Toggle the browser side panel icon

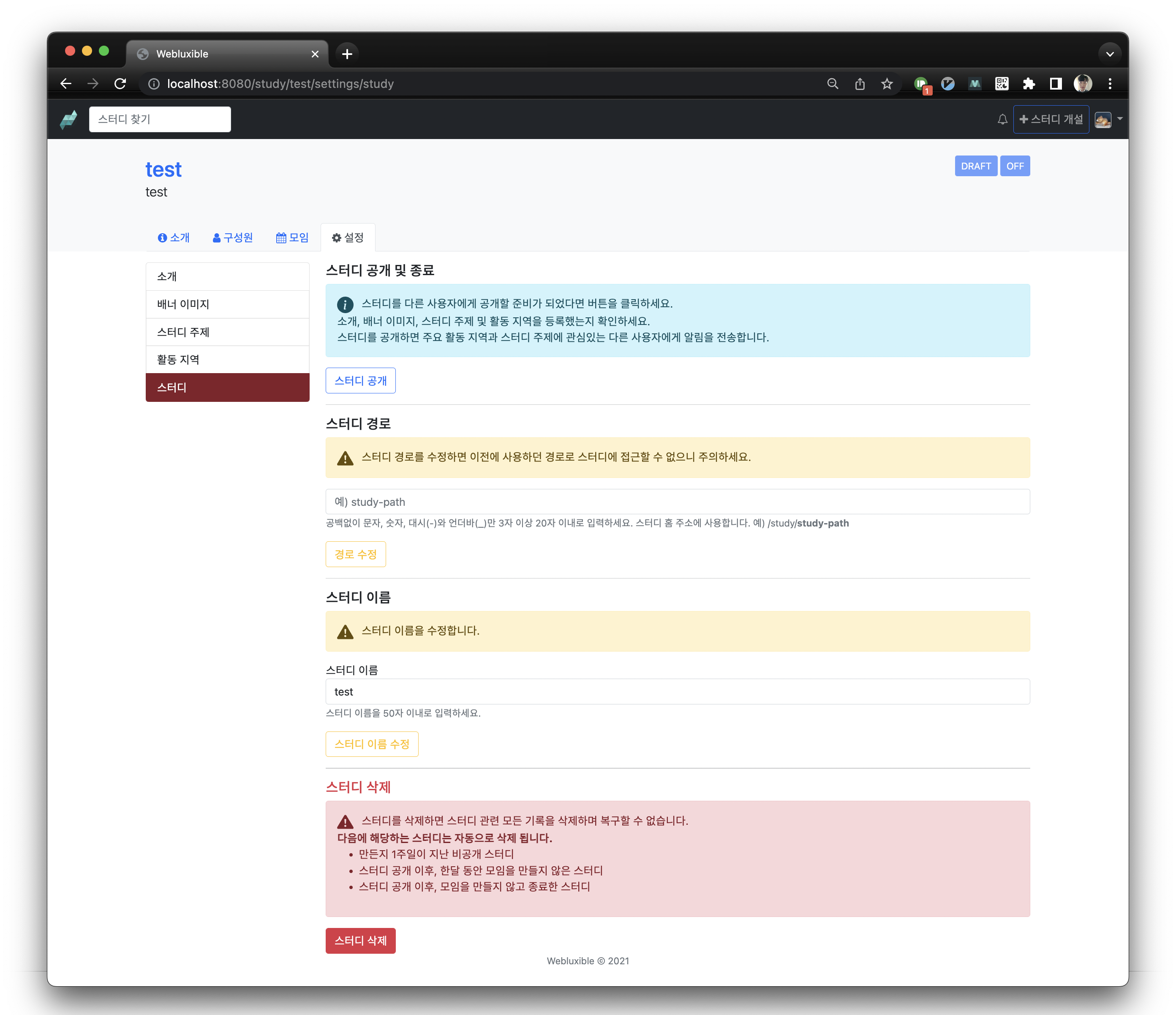[x=1056, y=84]
